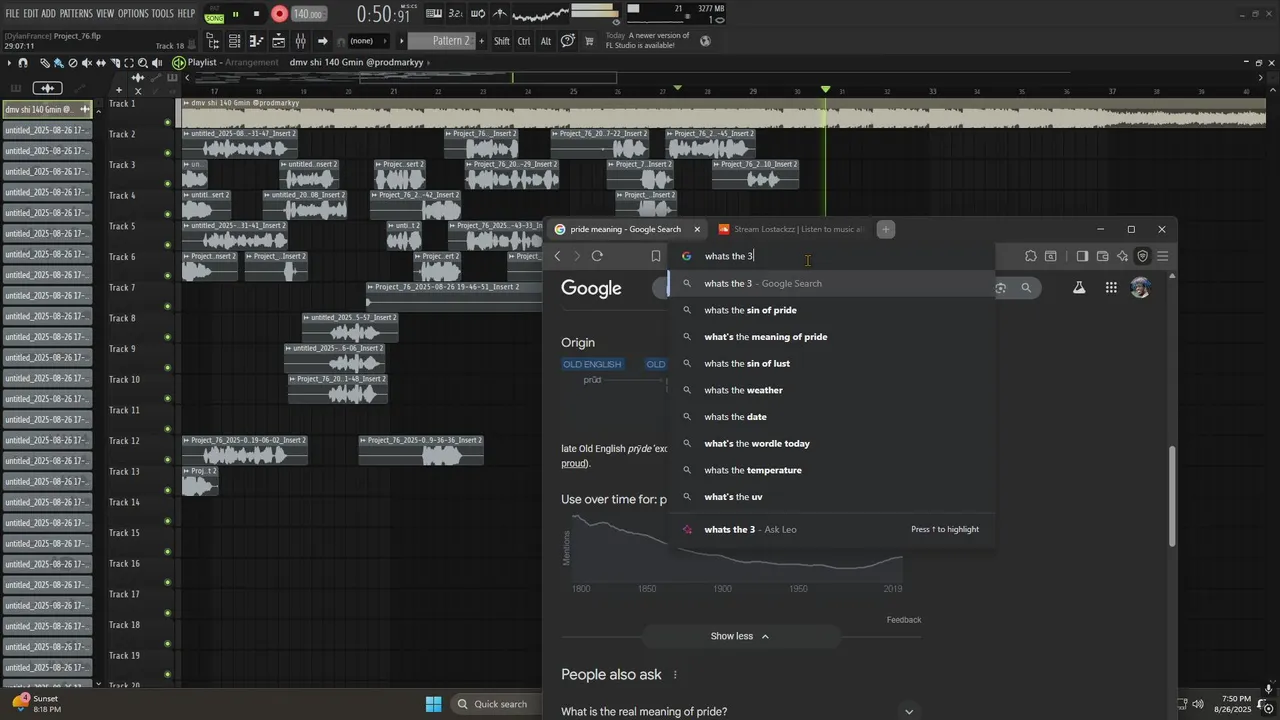Open the browser Leo AI sparkle icon
This screenshot has width=1280, height=720.
coord(1122,256)
